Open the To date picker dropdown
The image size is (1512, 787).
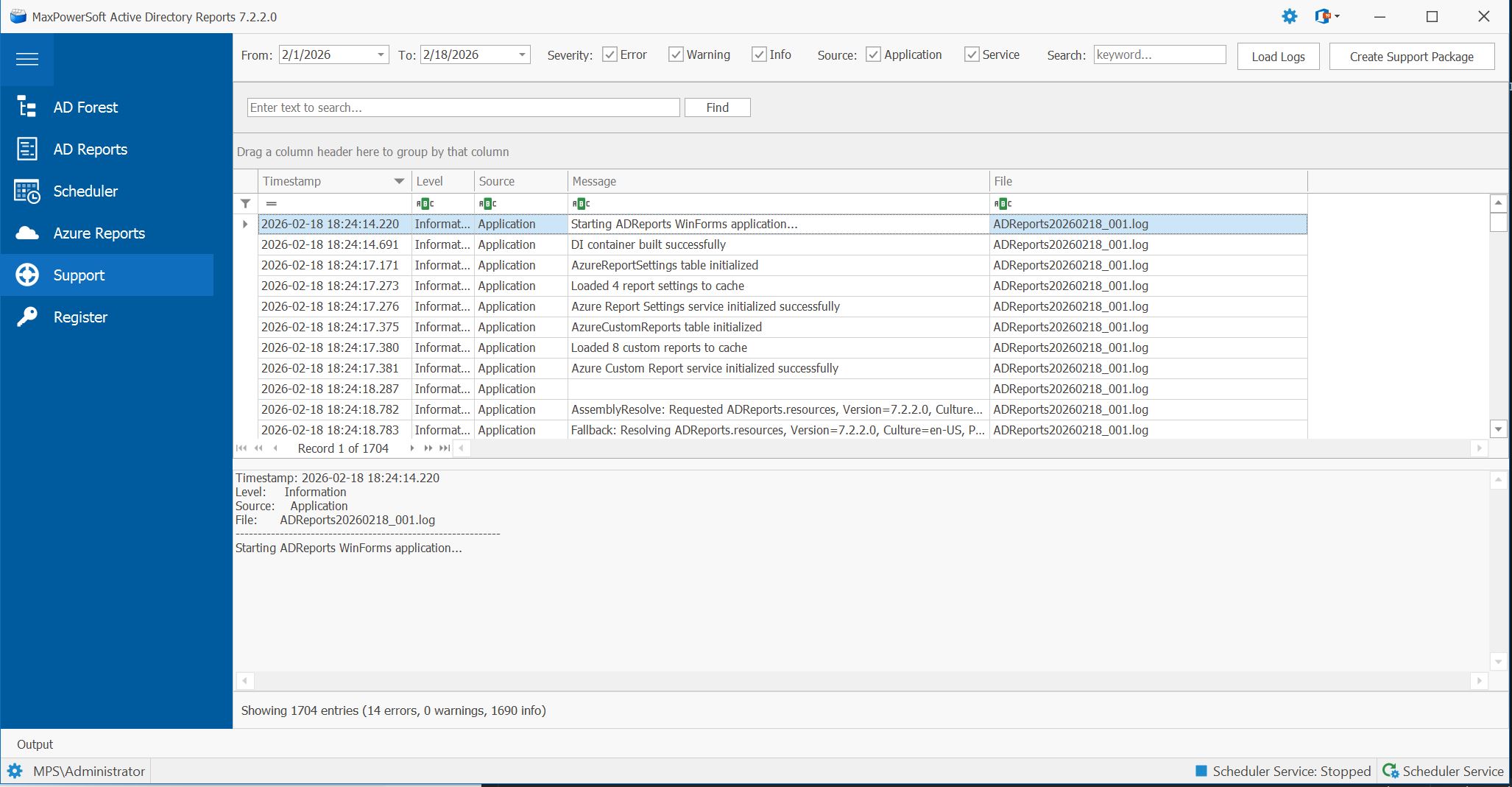(522, 54)
